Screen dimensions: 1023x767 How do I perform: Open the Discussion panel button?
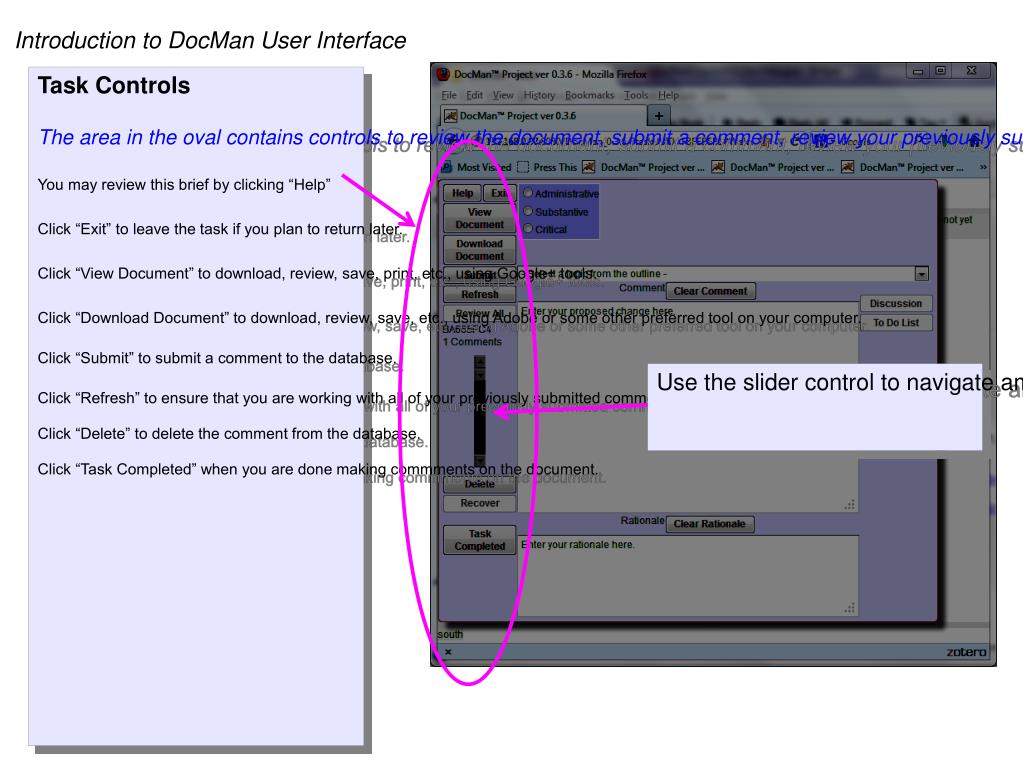coord(896,303)
